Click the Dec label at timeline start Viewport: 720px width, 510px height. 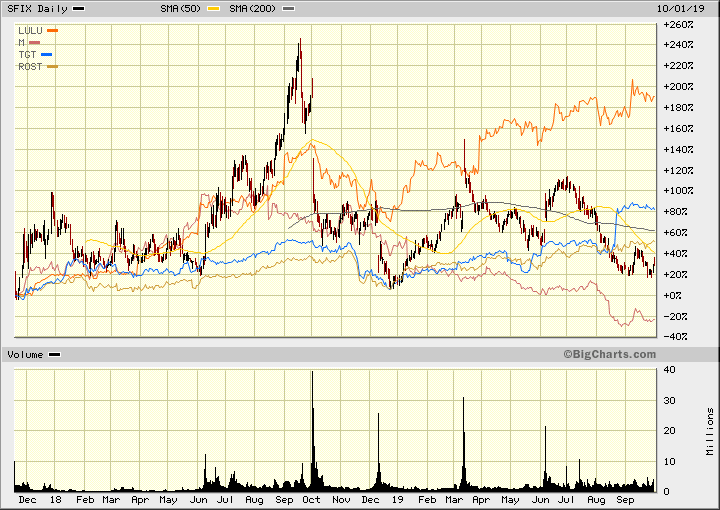coord(28,500)
